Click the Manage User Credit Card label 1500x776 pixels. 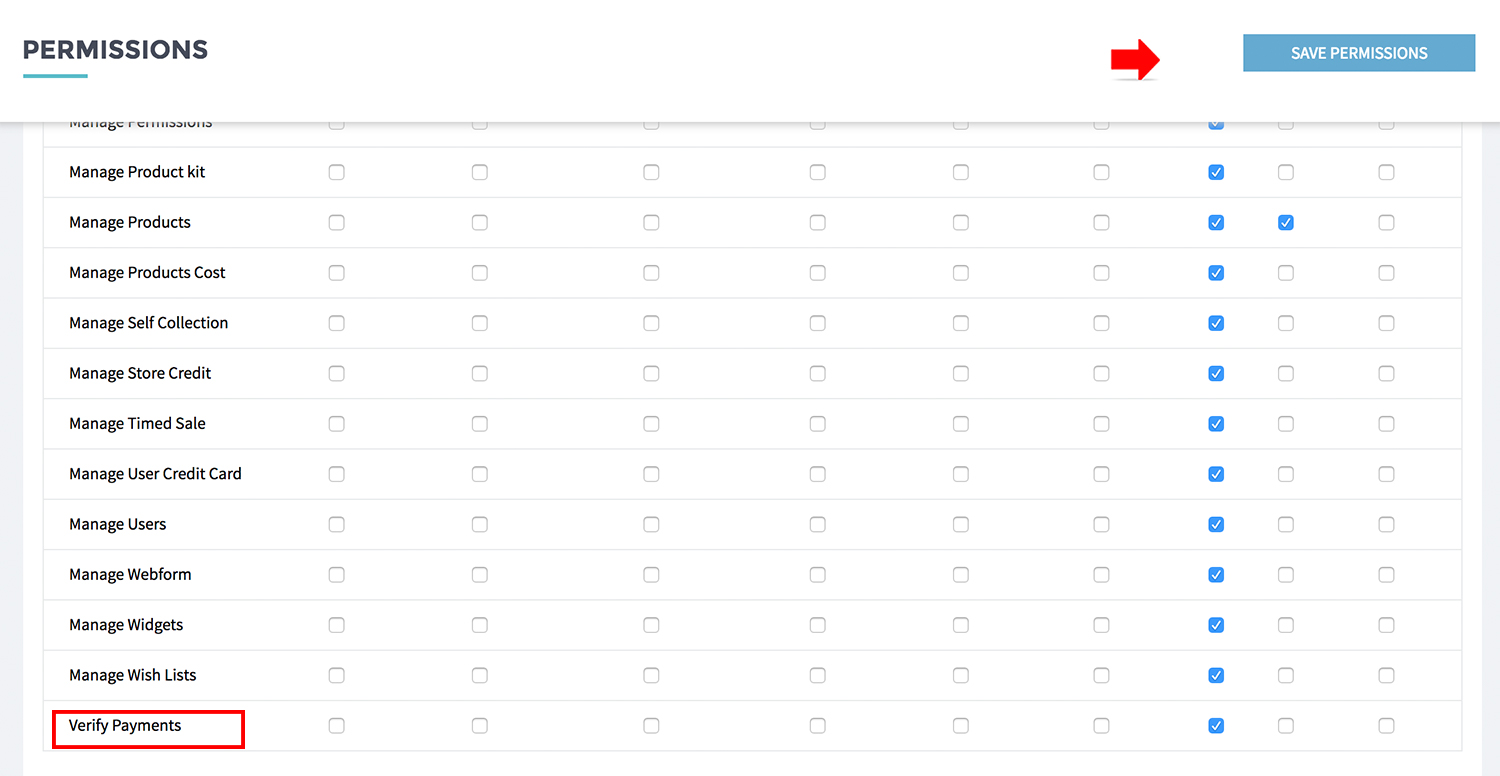tap(155, 474)
